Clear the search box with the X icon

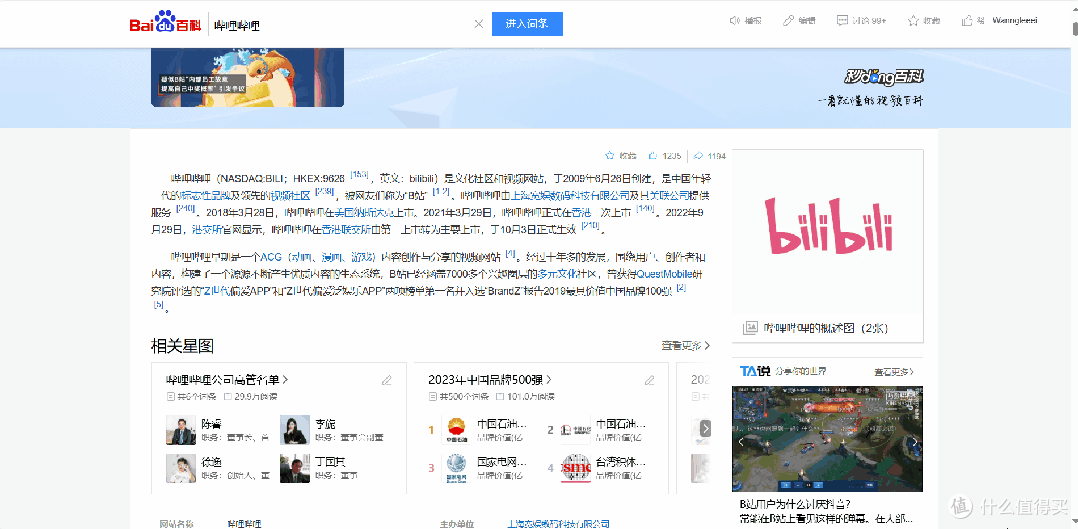point(479,24)
